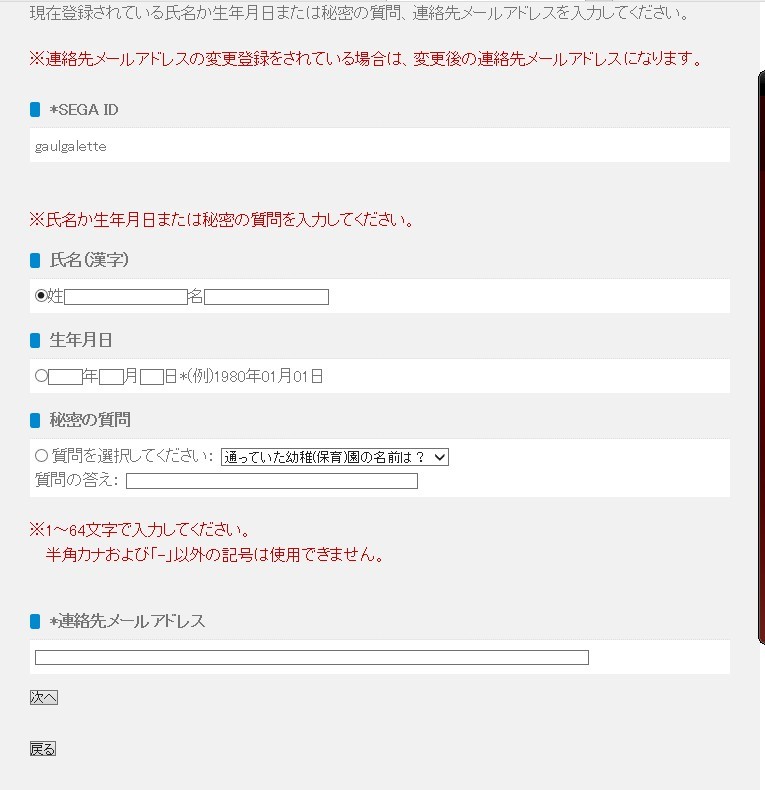The width and height of the screenshot is (765, 790).
Task: Click the 連絡先メールアドレス email input field
Action: tap(312, 657)
